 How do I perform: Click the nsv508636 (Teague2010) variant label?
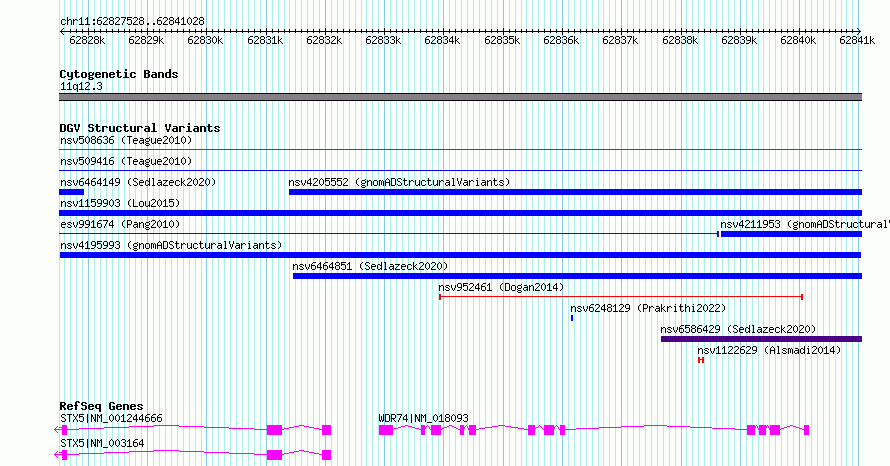(126, 140)
